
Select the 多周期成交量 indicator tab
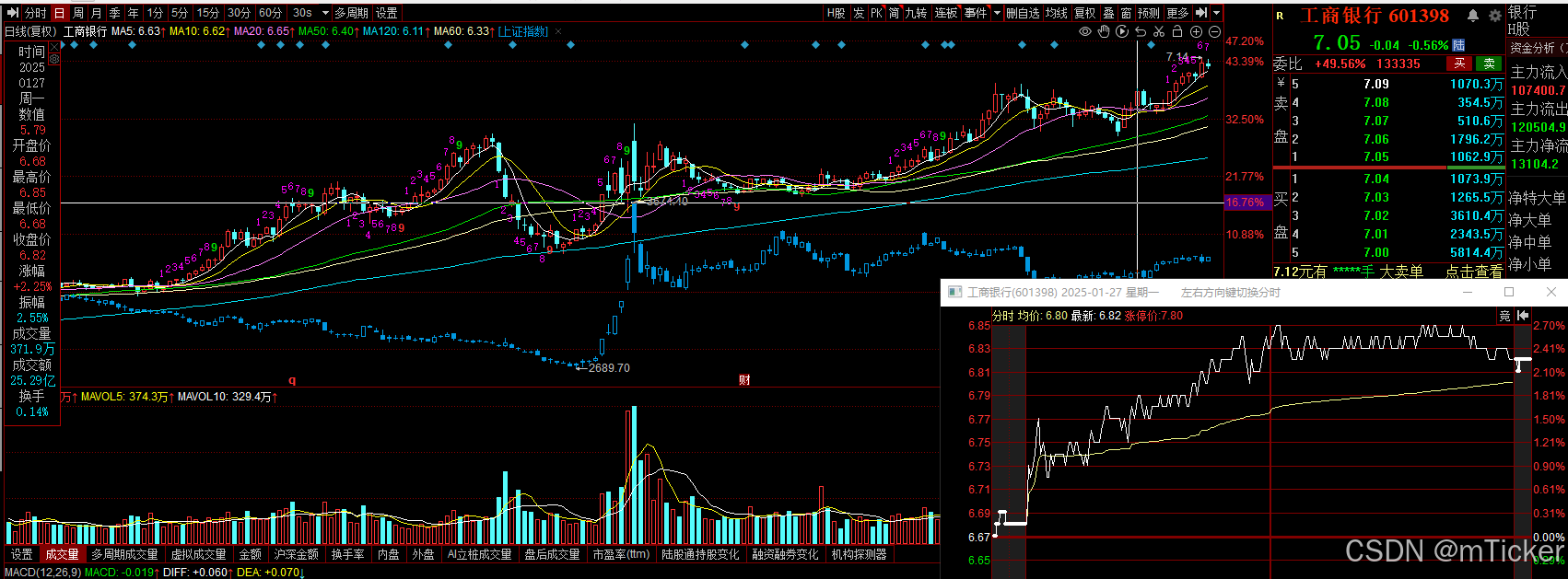124,554
